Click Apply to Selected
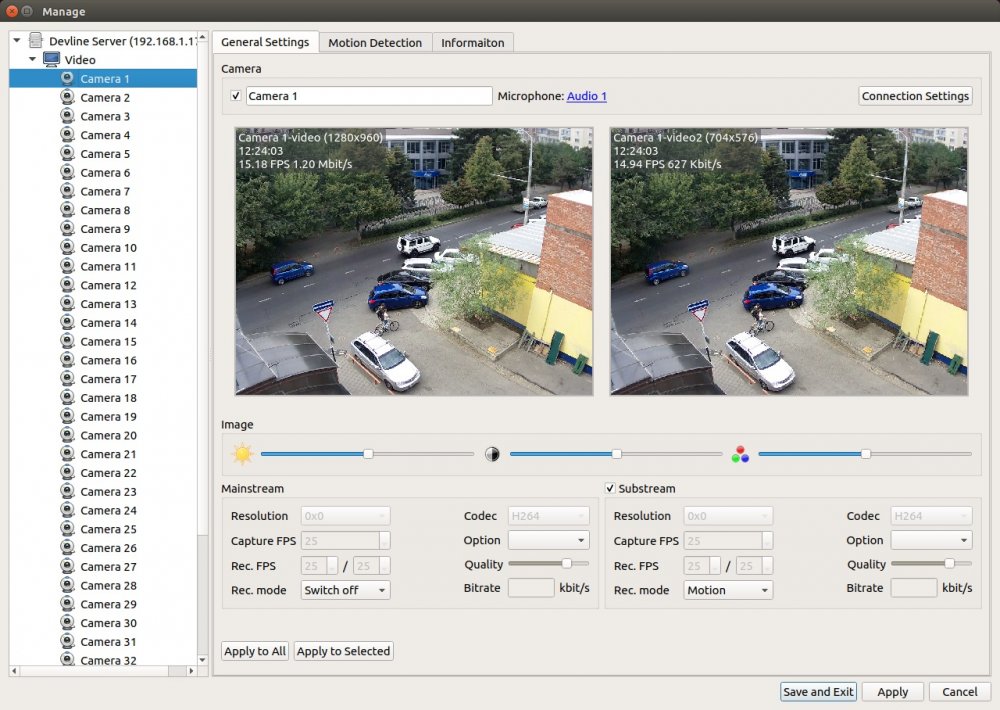This screenshot has width=1000, height=710. [x=343, y=651]
